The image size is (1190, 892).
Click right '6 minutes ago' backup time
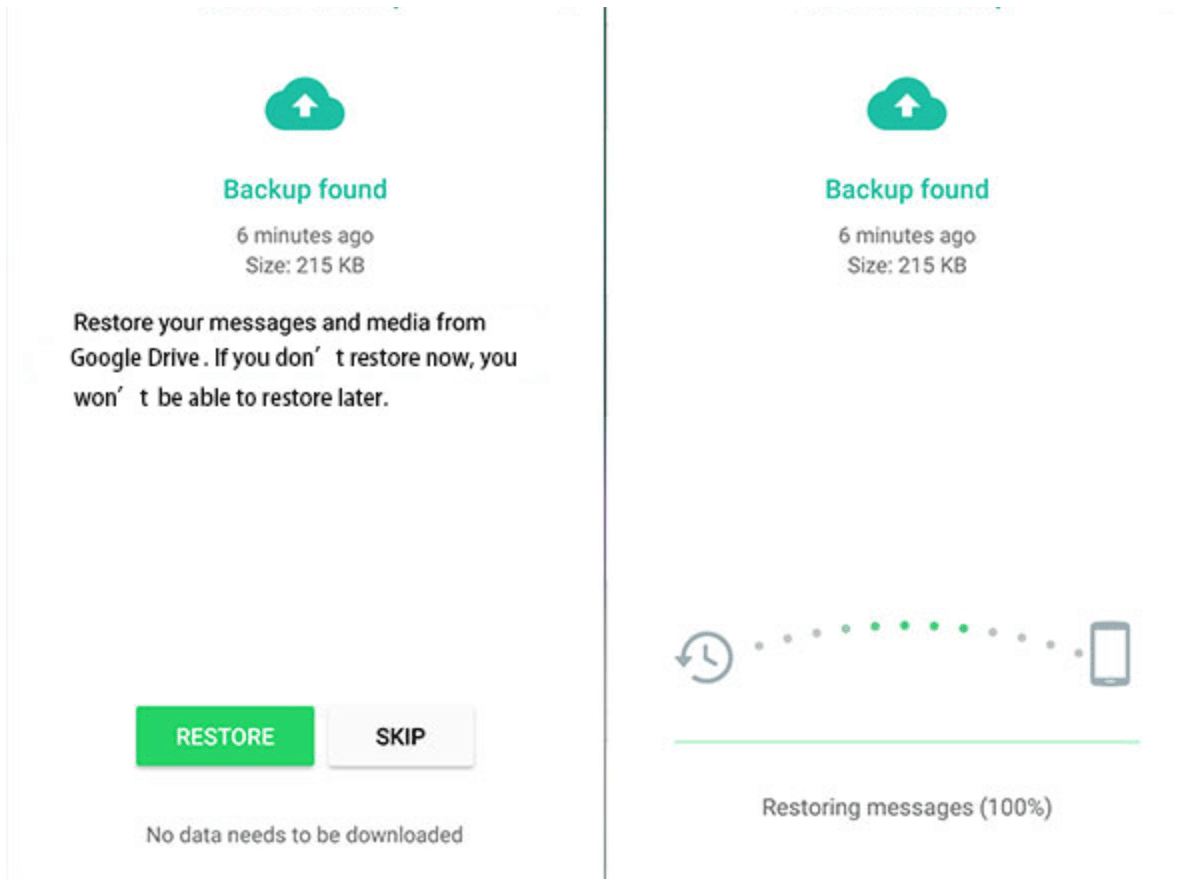tap(907, 235)
